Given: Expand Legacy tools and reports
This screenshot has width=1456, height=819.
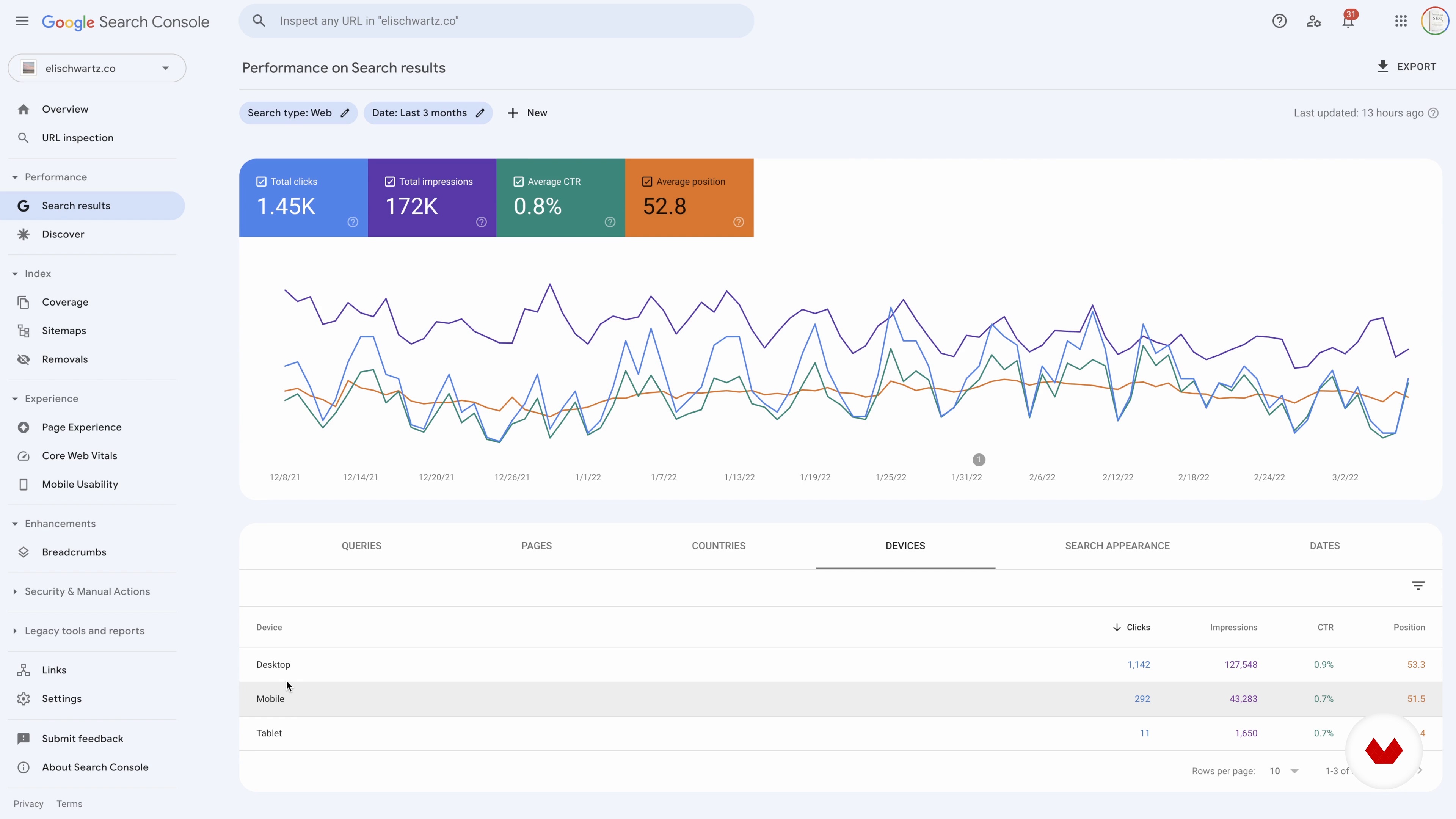Looking at the screenshot, I should 15,631.
